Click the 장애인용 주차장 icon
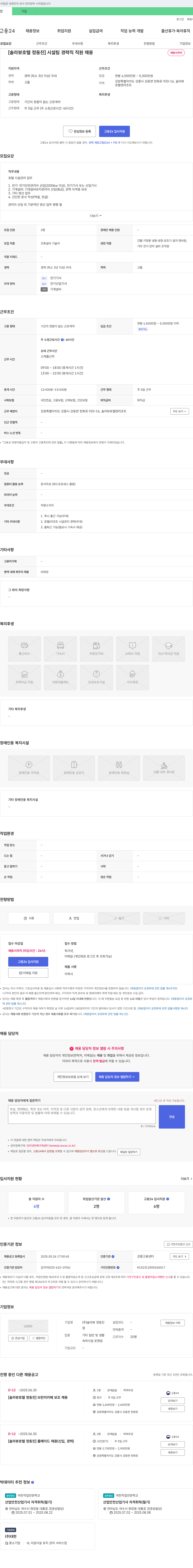The height and width of the screenshot is (1568, 193). (29, 768)
